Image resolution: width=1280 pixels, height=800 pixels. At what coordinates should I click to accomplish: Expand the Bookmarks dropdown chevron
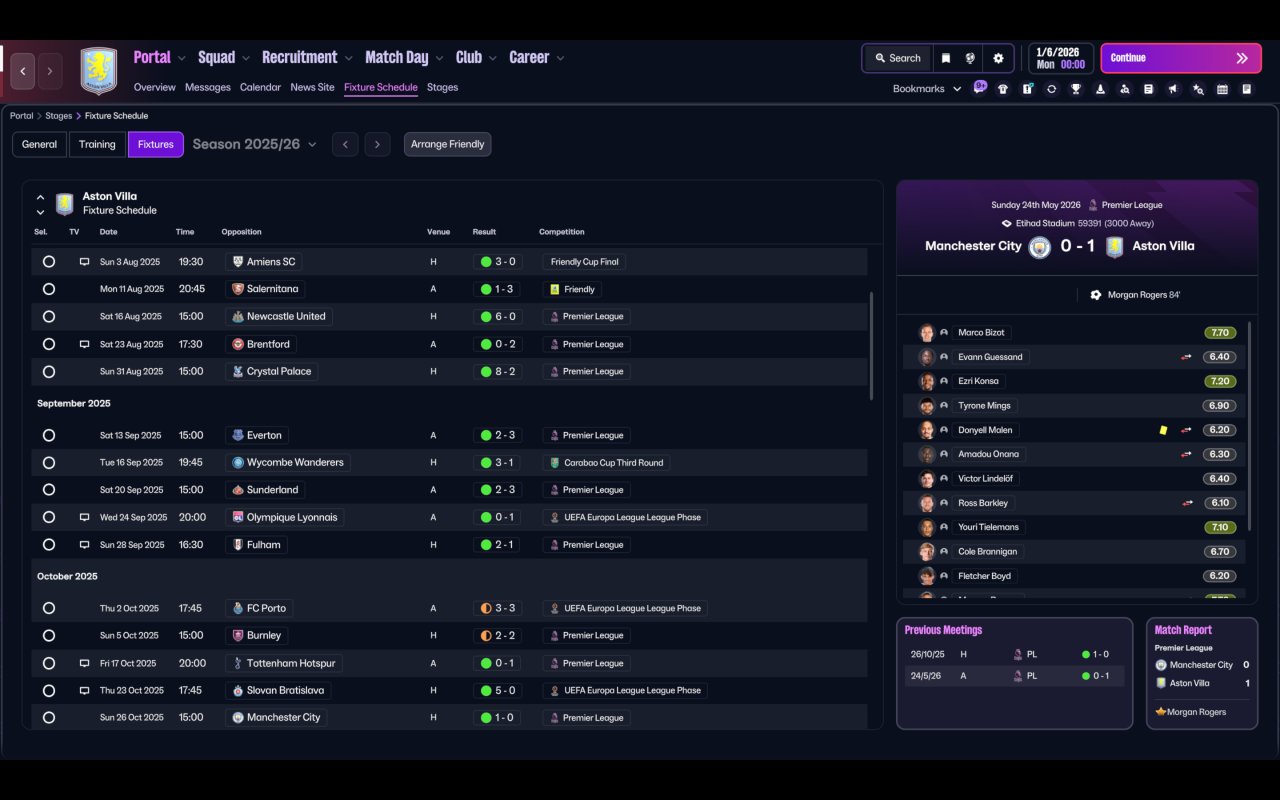[957, 89]
